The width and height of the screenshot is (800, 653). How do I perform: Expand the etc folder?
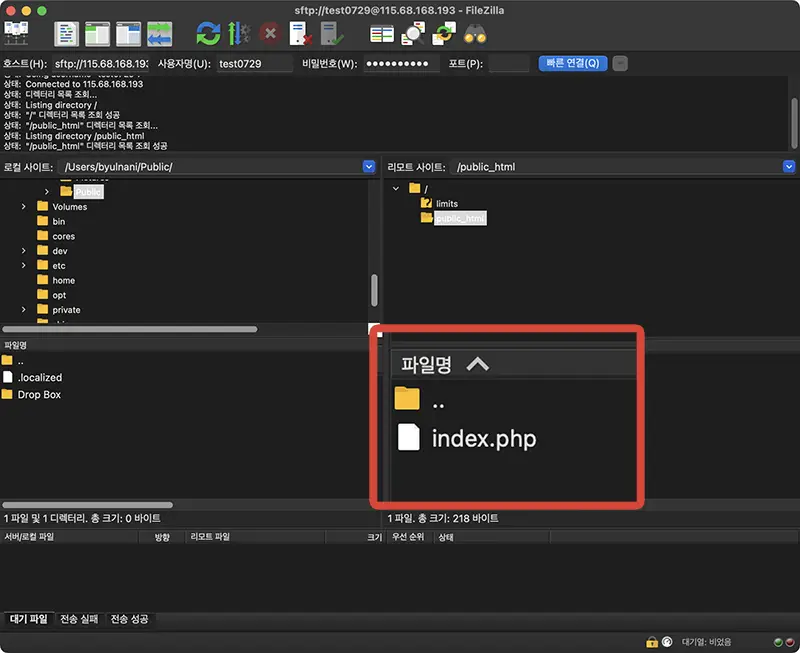point(23,266)
